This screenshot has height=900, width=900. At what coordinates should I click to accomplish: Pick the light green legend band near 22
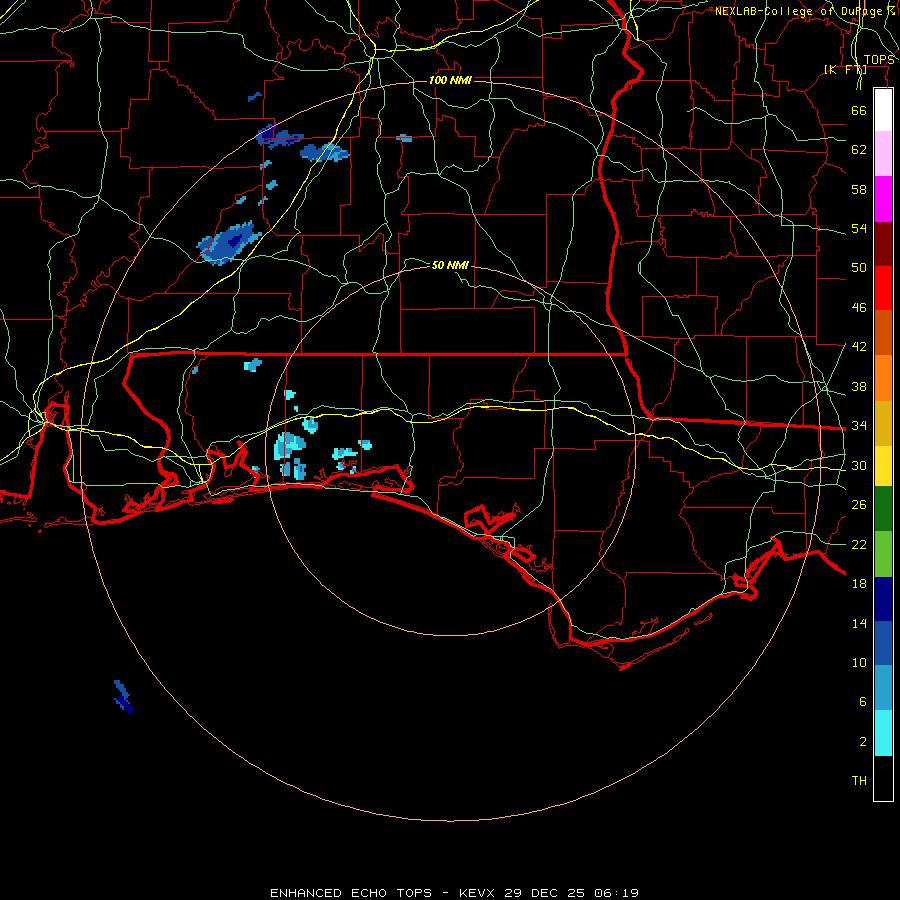883,554
